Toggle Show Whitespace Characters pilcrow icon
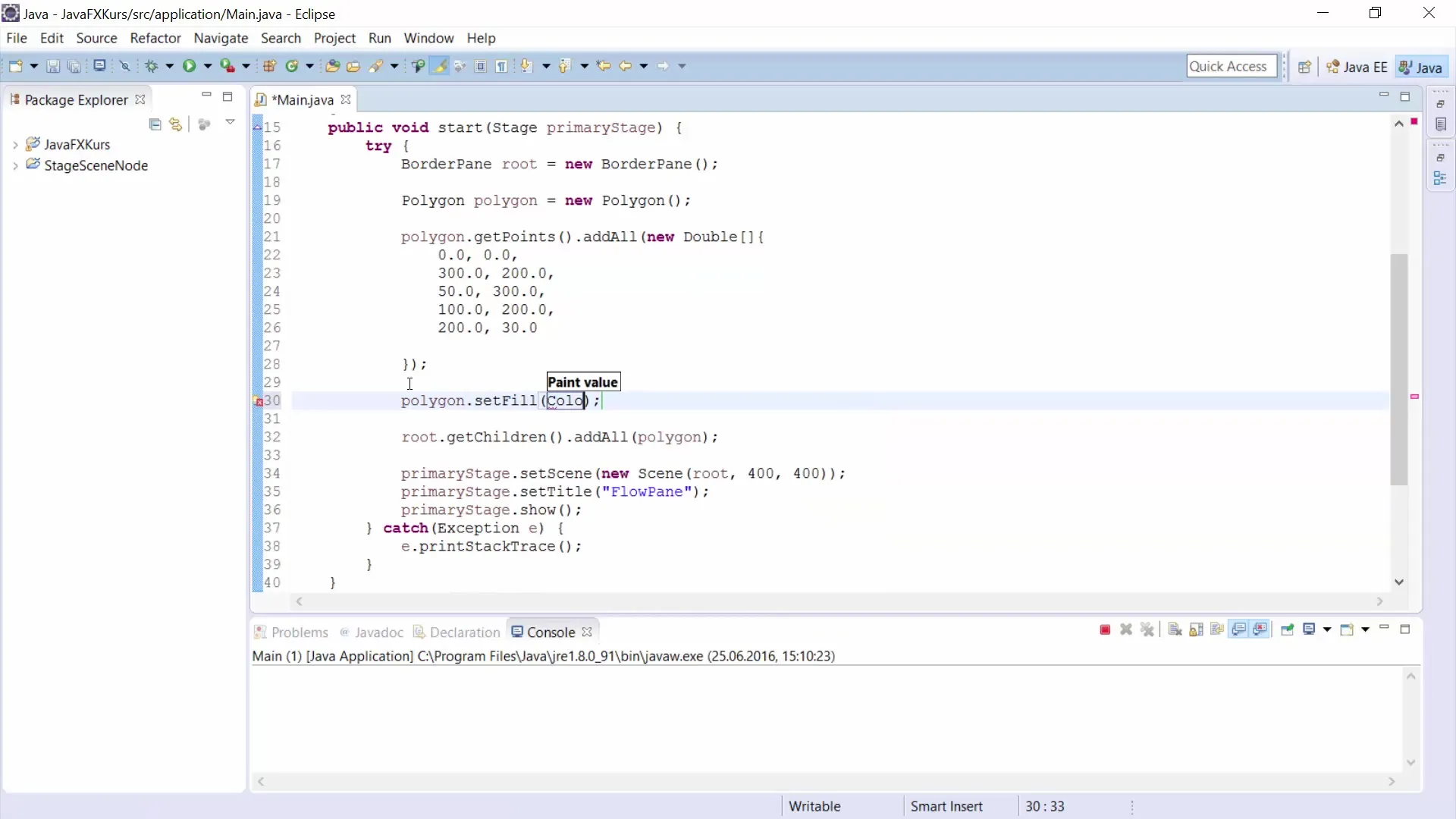This screenshot has width=1456, height=819. tap(502, 66)
